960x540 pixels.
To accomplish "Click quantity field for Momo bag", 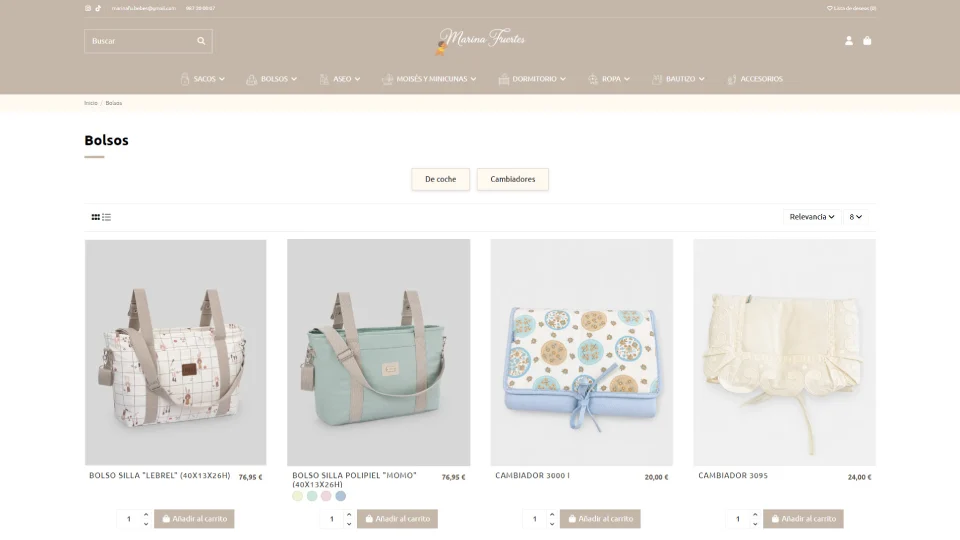I will point(332,519).
